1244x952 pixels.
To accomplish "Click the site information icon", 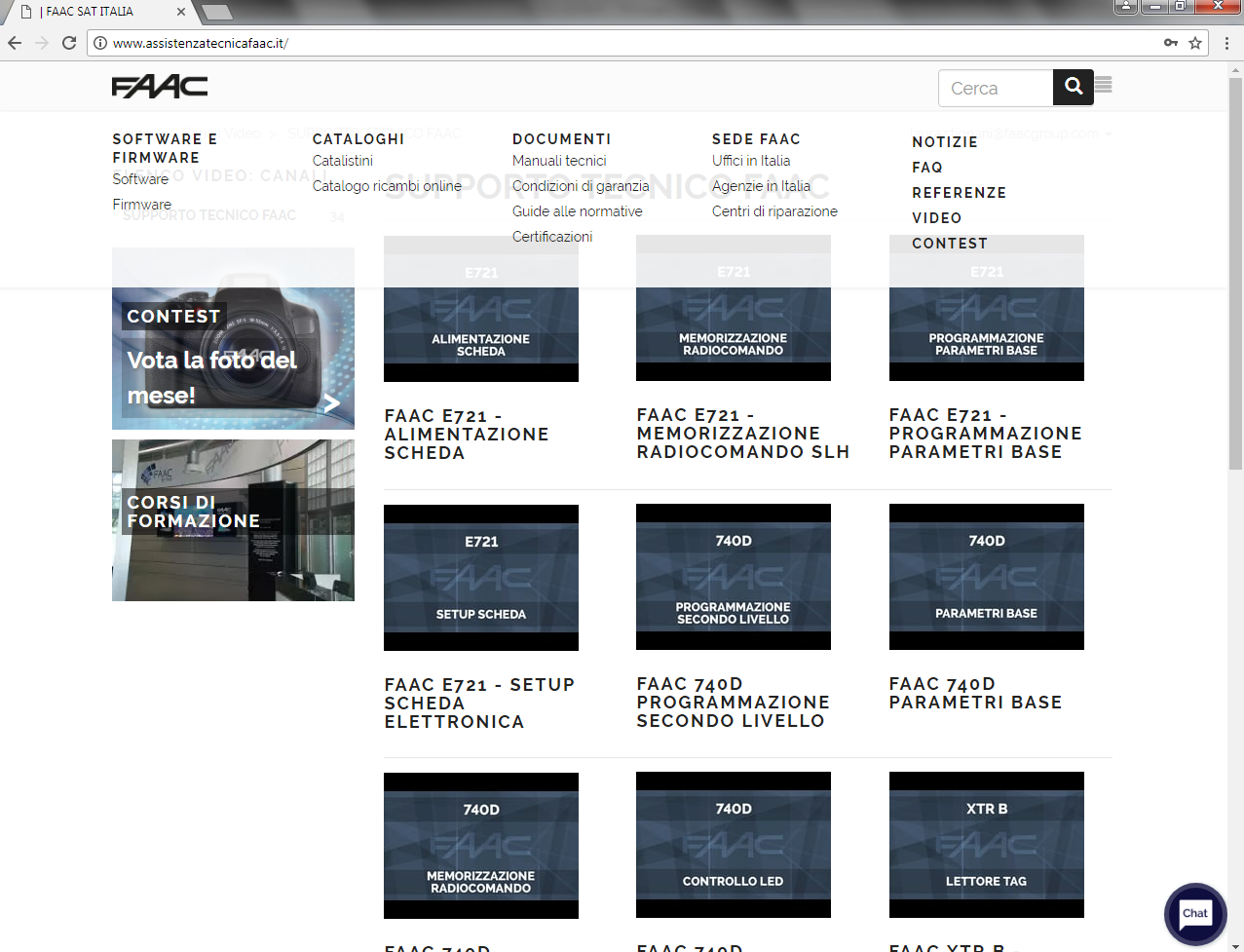I will tap(99, 43).
